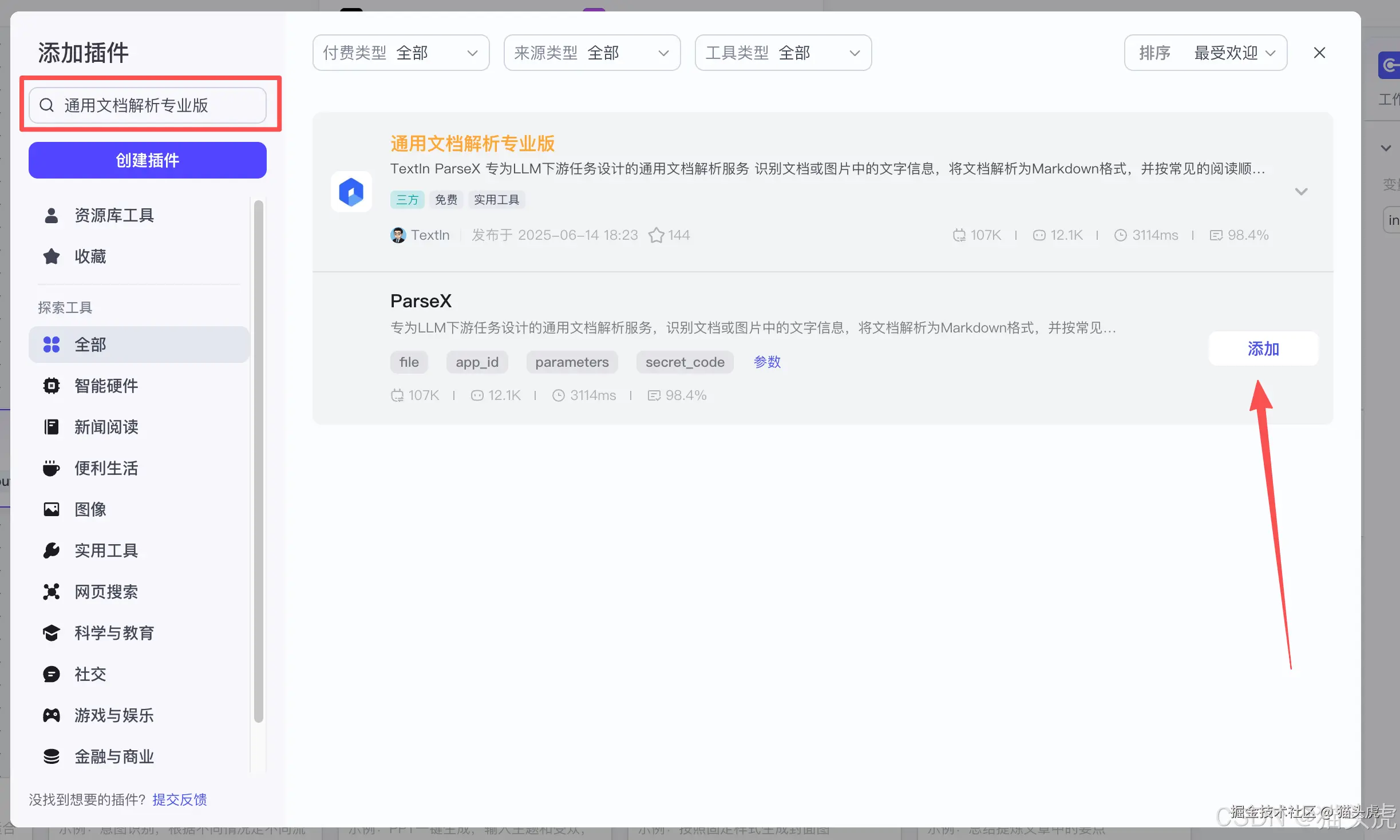Viewport: 1400px width, 840px height.
Task: Click 添加 to add the ParseX tool
Action: tap(1263, 348)
